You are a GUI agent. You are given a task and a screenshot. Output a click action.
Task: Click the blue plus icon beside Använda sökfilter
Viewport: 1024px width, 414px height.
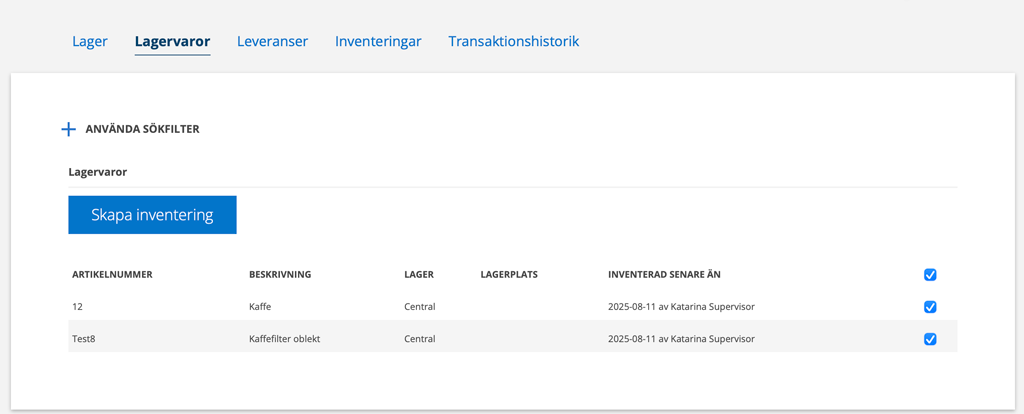[69, 129]
